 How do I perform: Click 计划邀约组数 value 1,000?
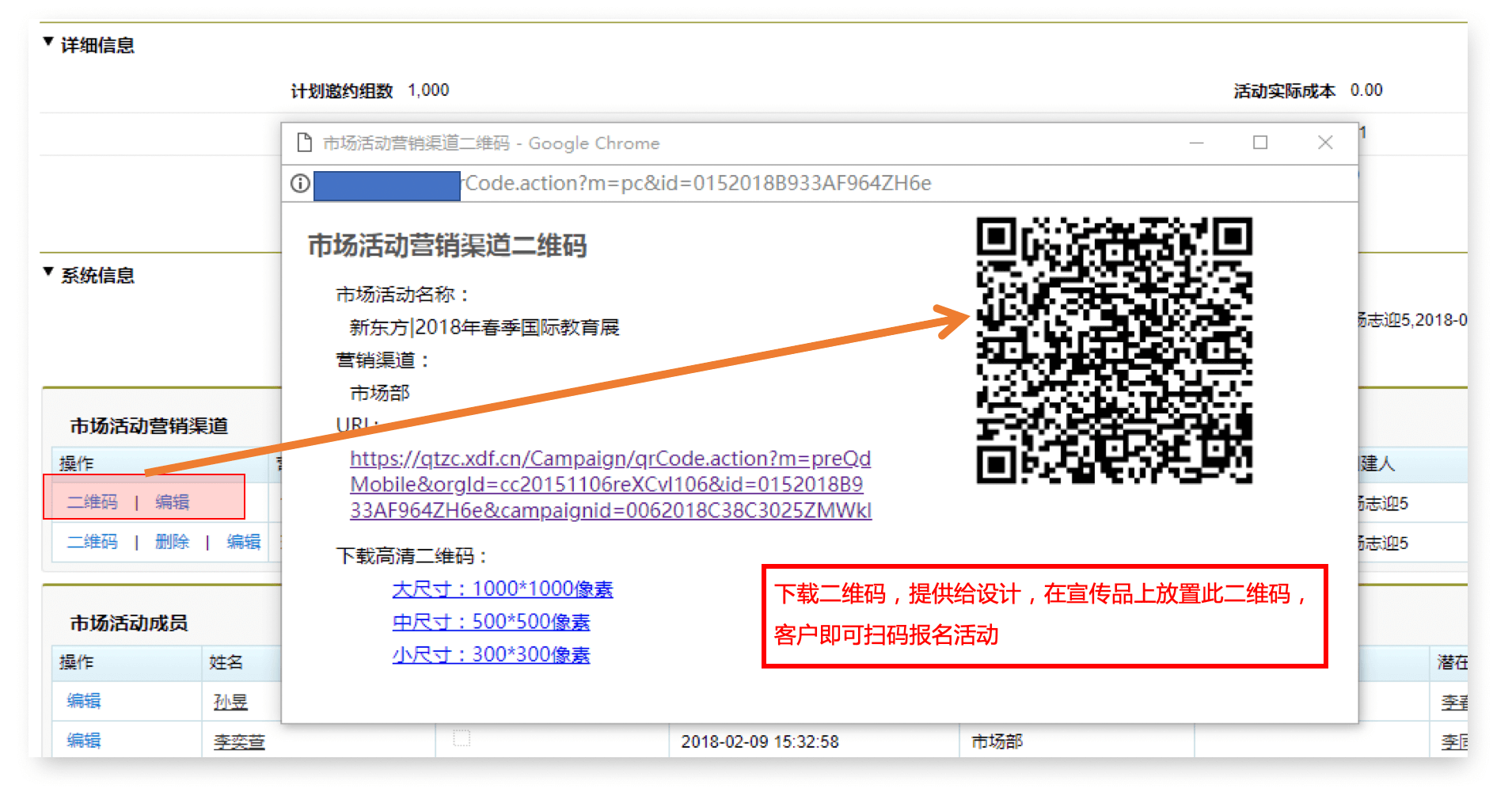click(428, 90)
